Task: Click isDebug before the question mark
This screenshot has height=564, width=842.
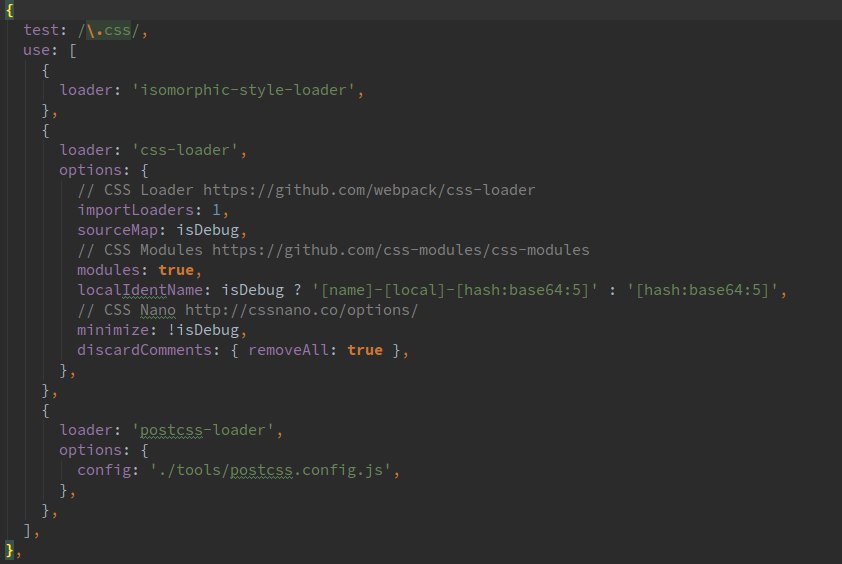Action: (252, 290)
